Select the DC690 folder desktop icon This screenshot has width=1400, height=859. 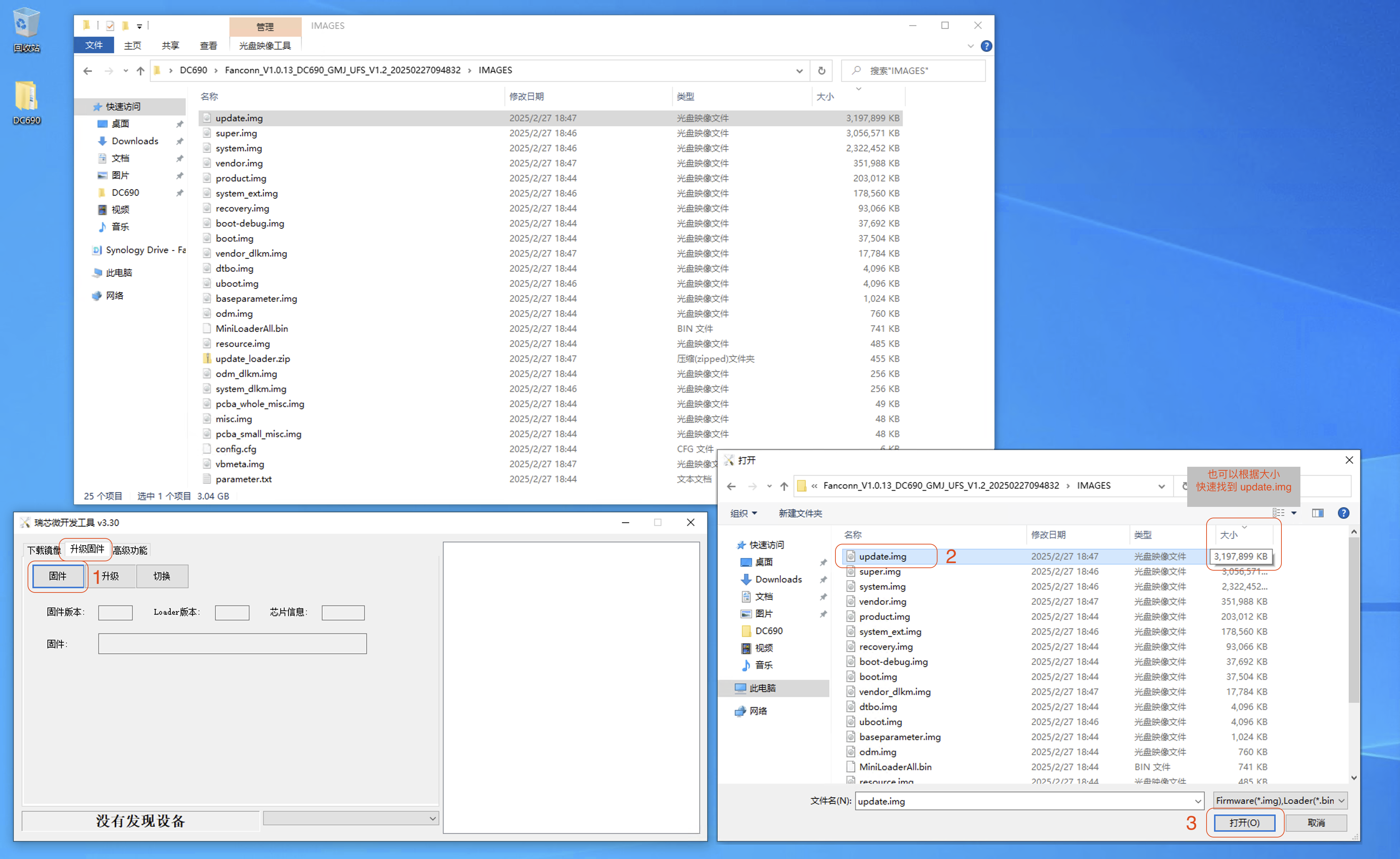pyautogui.click(x=26, y=102)
